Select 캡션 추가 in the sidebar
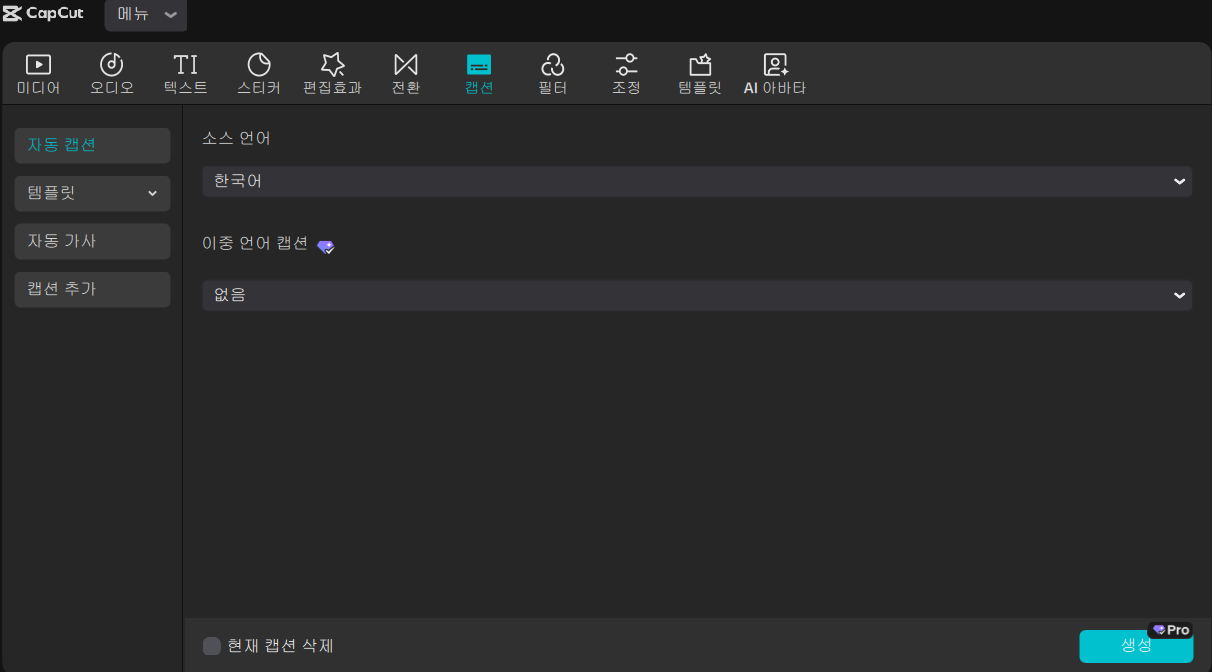The height and width of the screenshot is (672, 1212). click(92, 289)
